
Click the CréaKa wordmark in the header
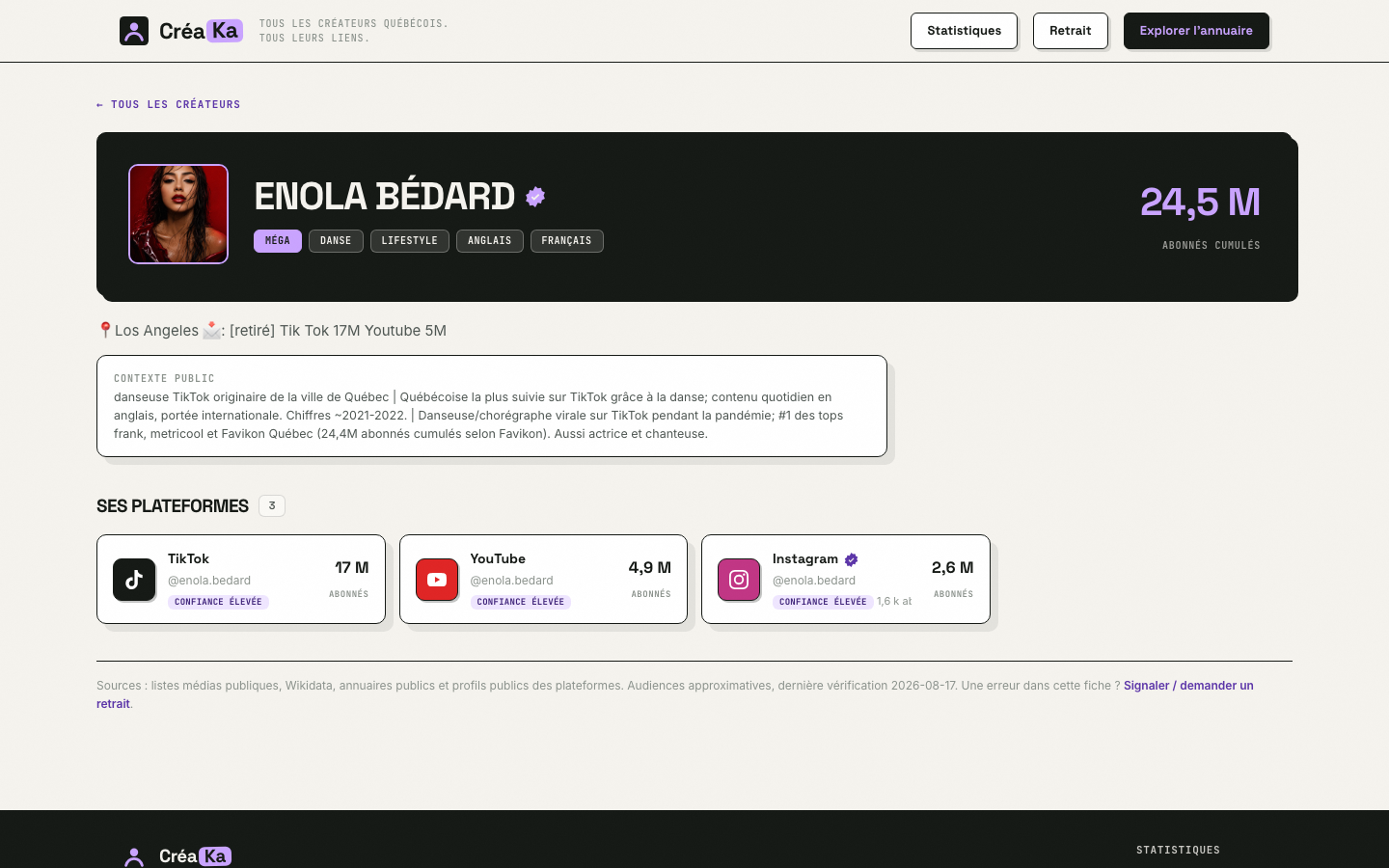(x=201, y=31)
